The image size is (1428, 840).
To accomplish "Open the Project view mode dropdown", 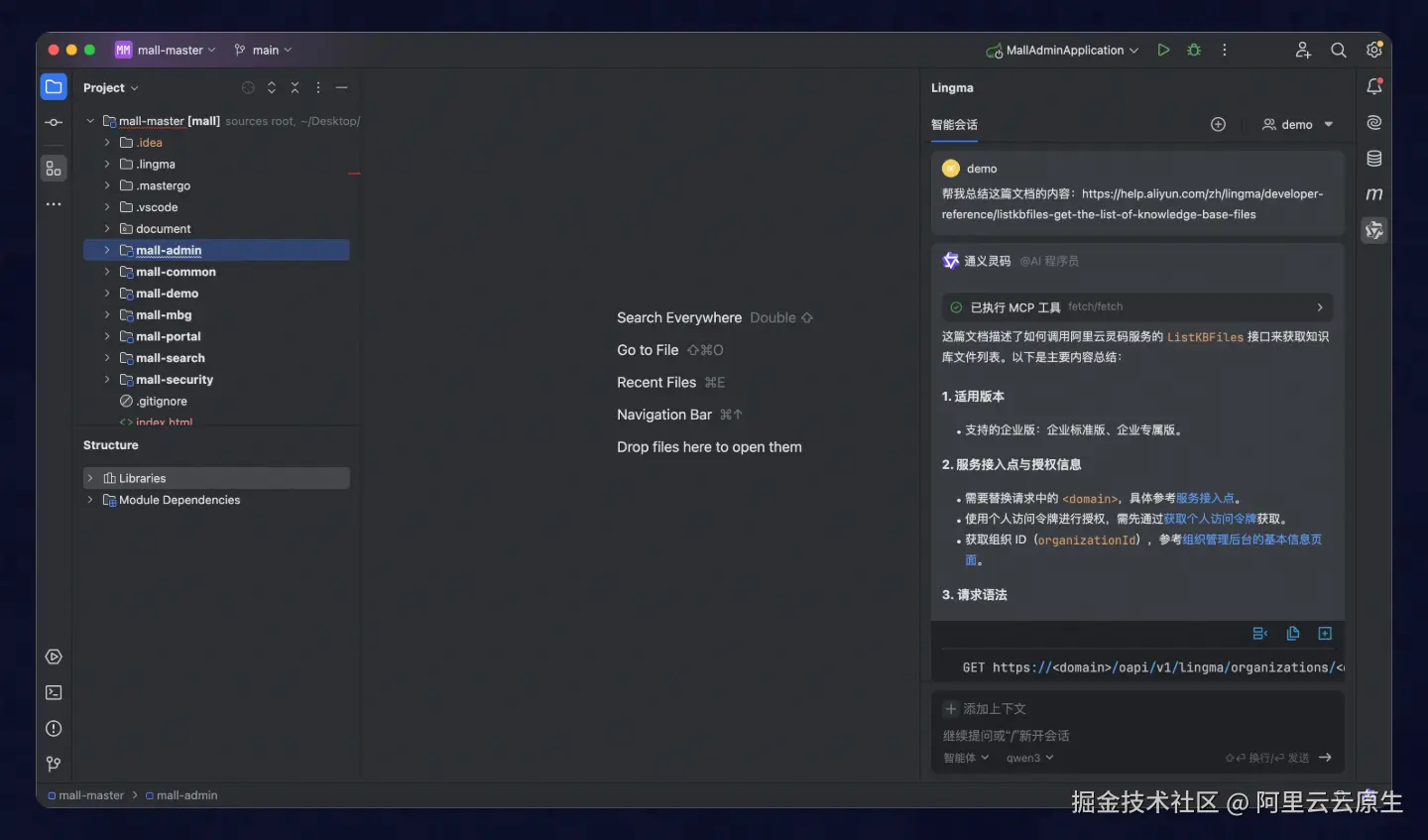I will [111, 87].
